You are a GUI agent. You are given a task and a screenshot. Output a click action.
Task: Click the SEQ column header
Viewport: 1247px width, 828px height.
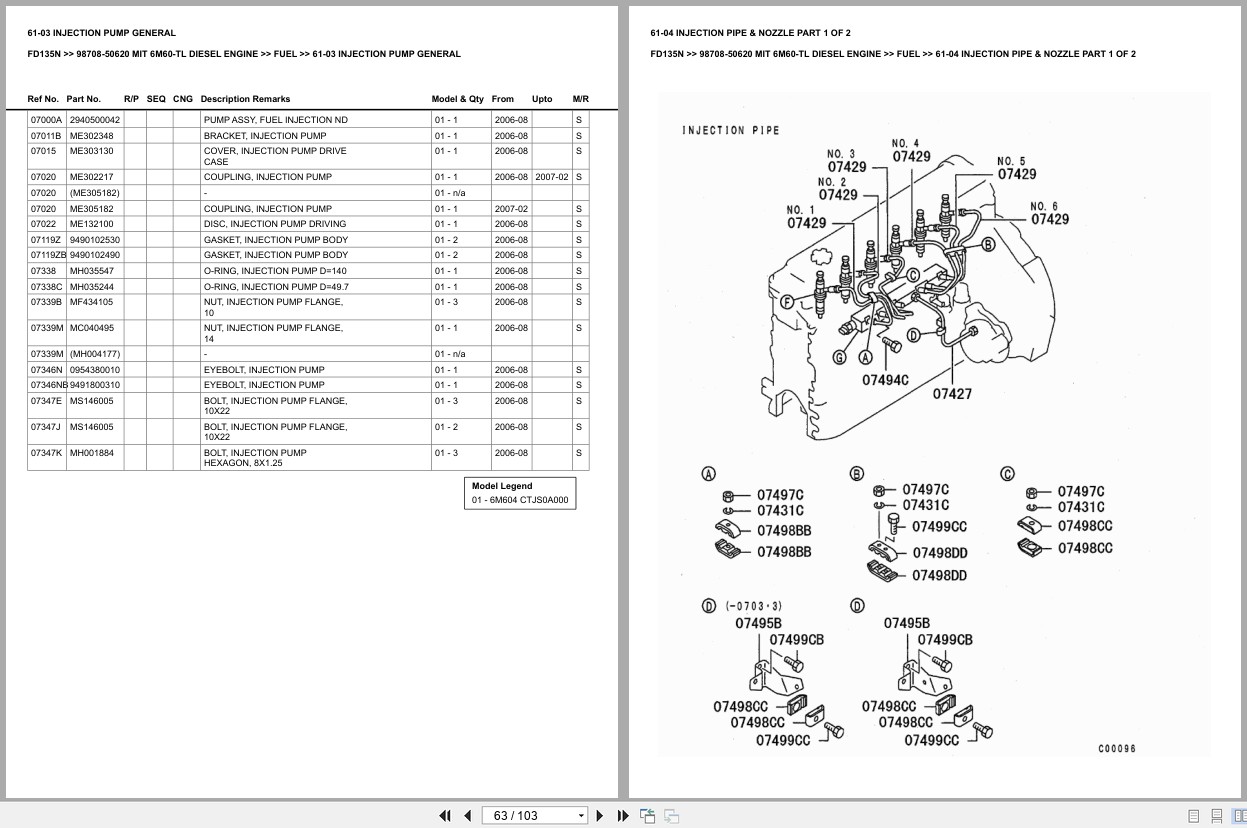pyautogui.click(x=156, y=99)
